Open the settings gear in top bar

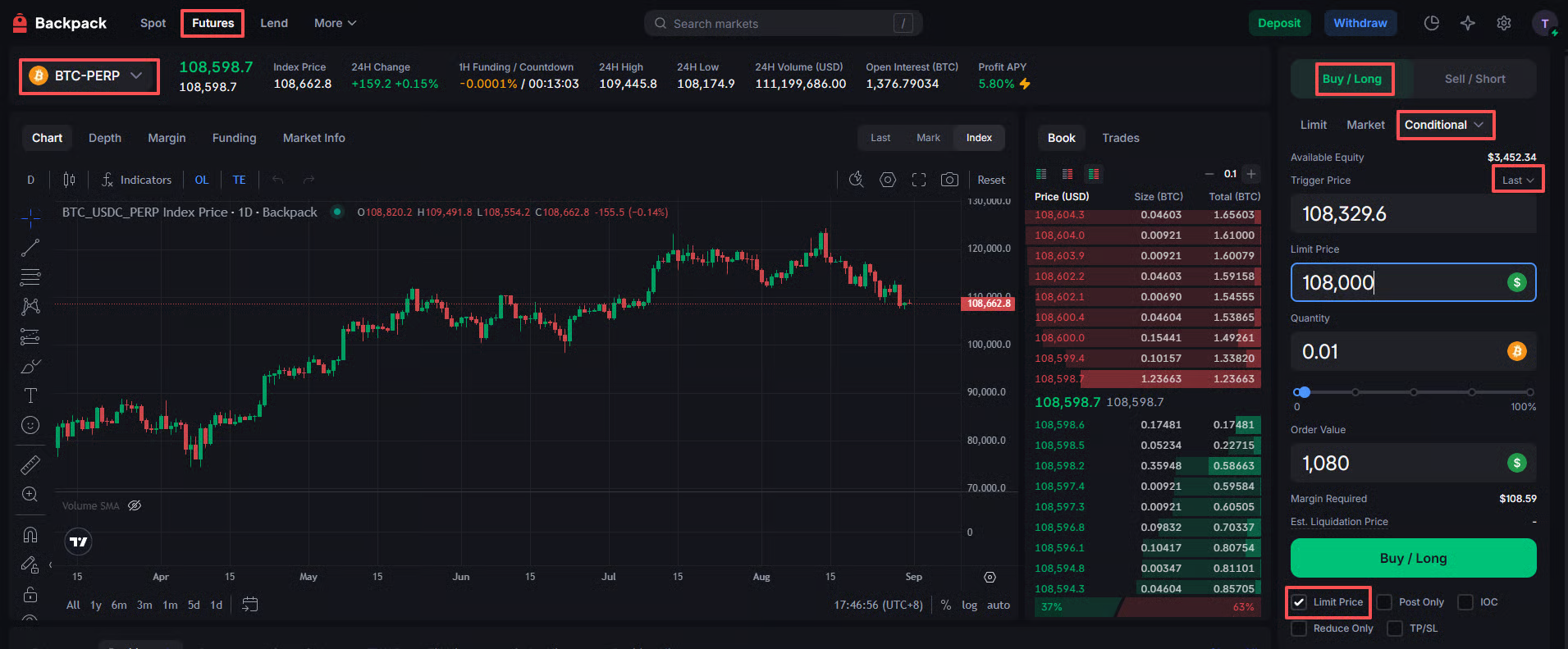(1503, 23)
